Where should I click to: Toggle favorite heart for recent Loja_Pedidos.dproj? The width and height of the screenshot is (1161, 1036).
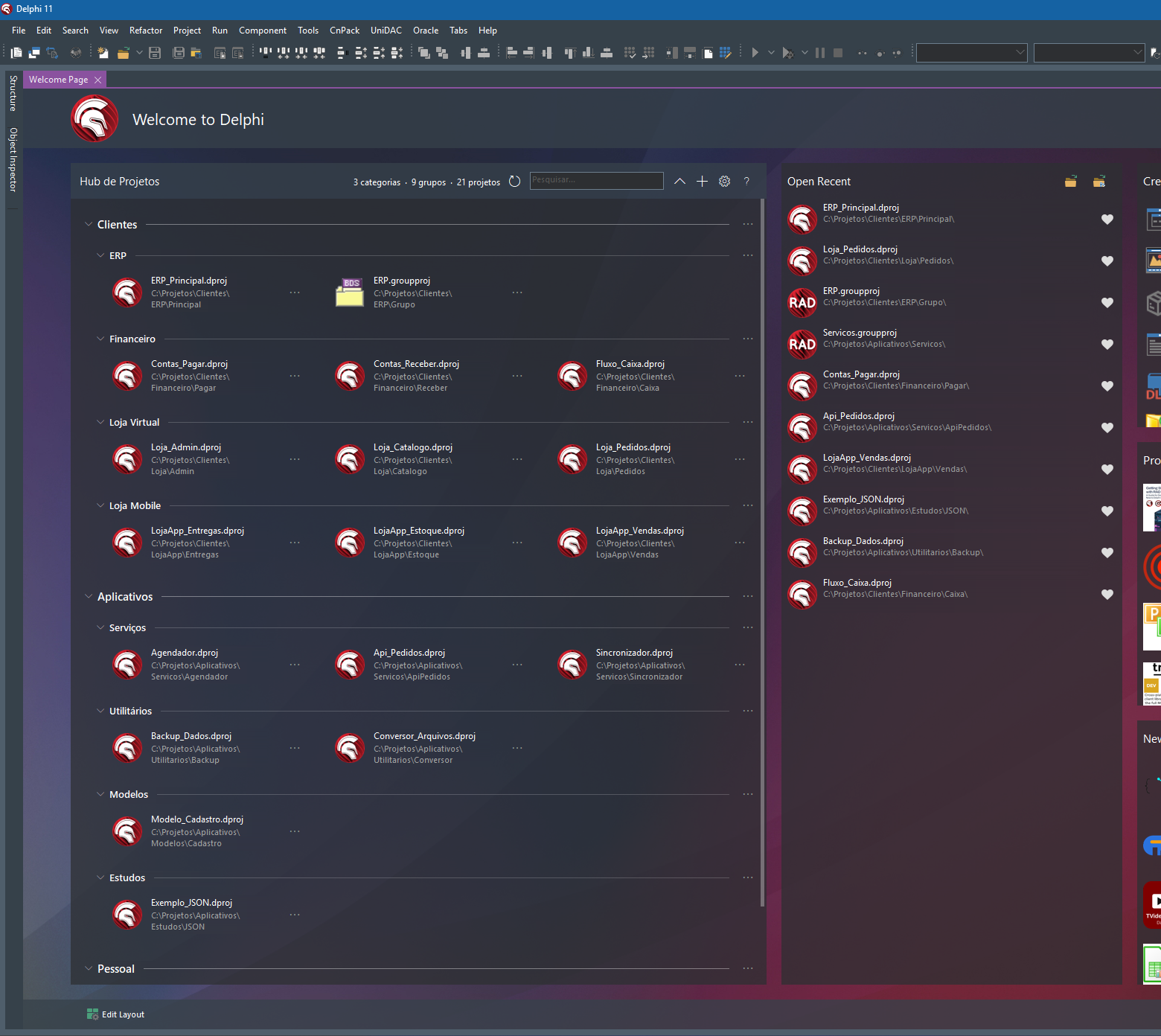click(x=1107, y=260)
